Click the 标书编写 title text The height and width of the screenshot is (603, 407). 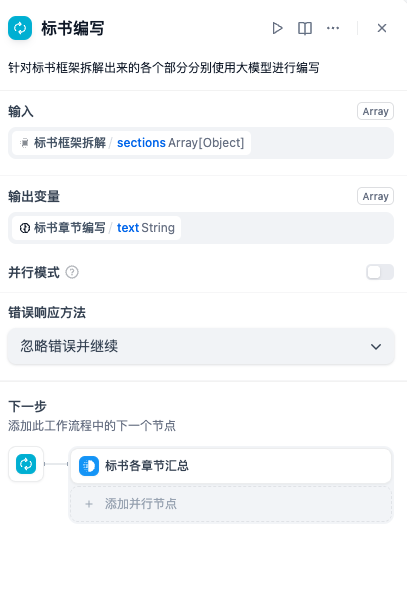tap(73, 28)
